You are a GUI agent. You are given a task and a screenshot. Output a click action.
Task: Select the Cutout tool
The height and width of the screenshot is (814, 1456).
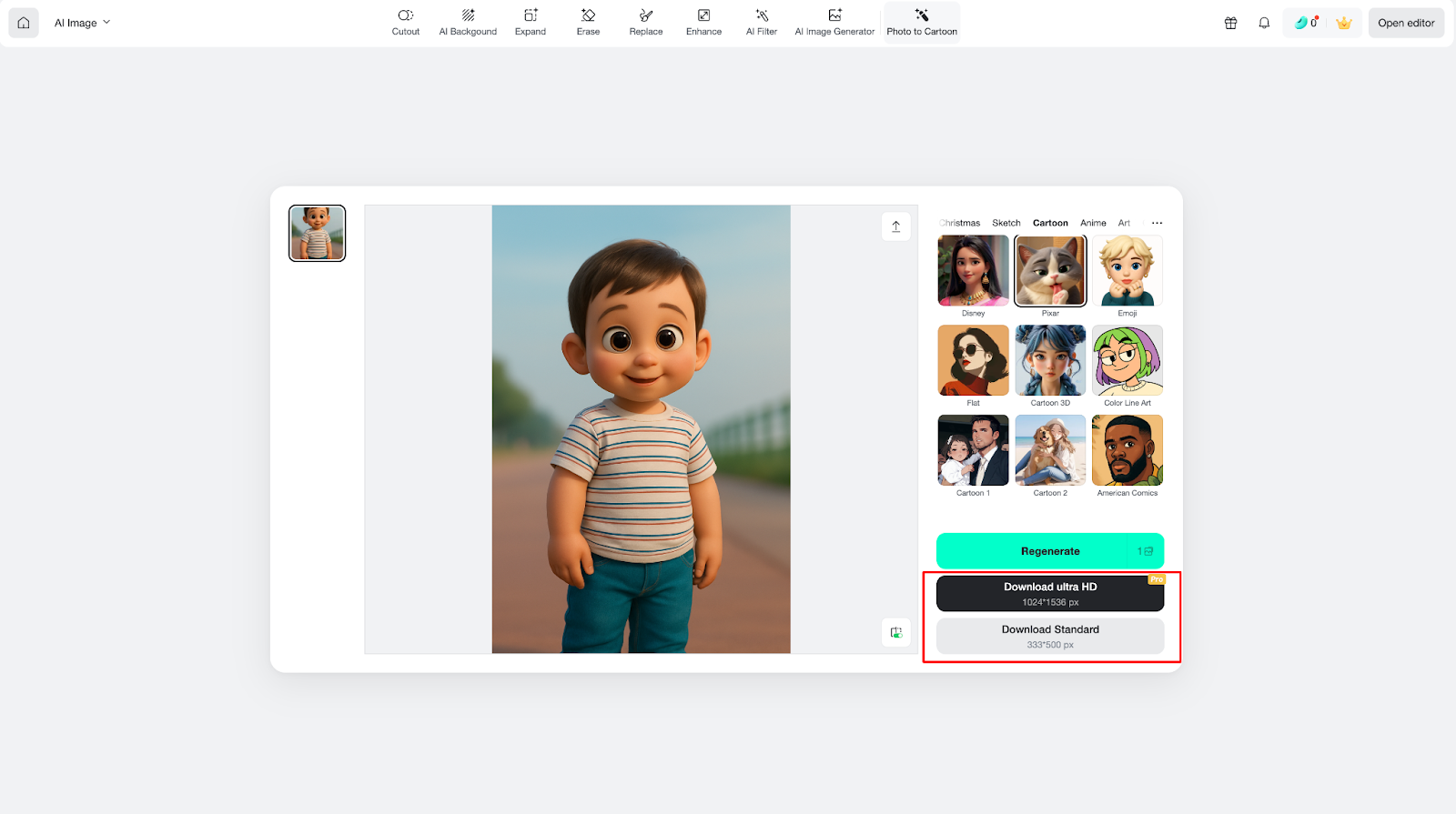(405, 23)
